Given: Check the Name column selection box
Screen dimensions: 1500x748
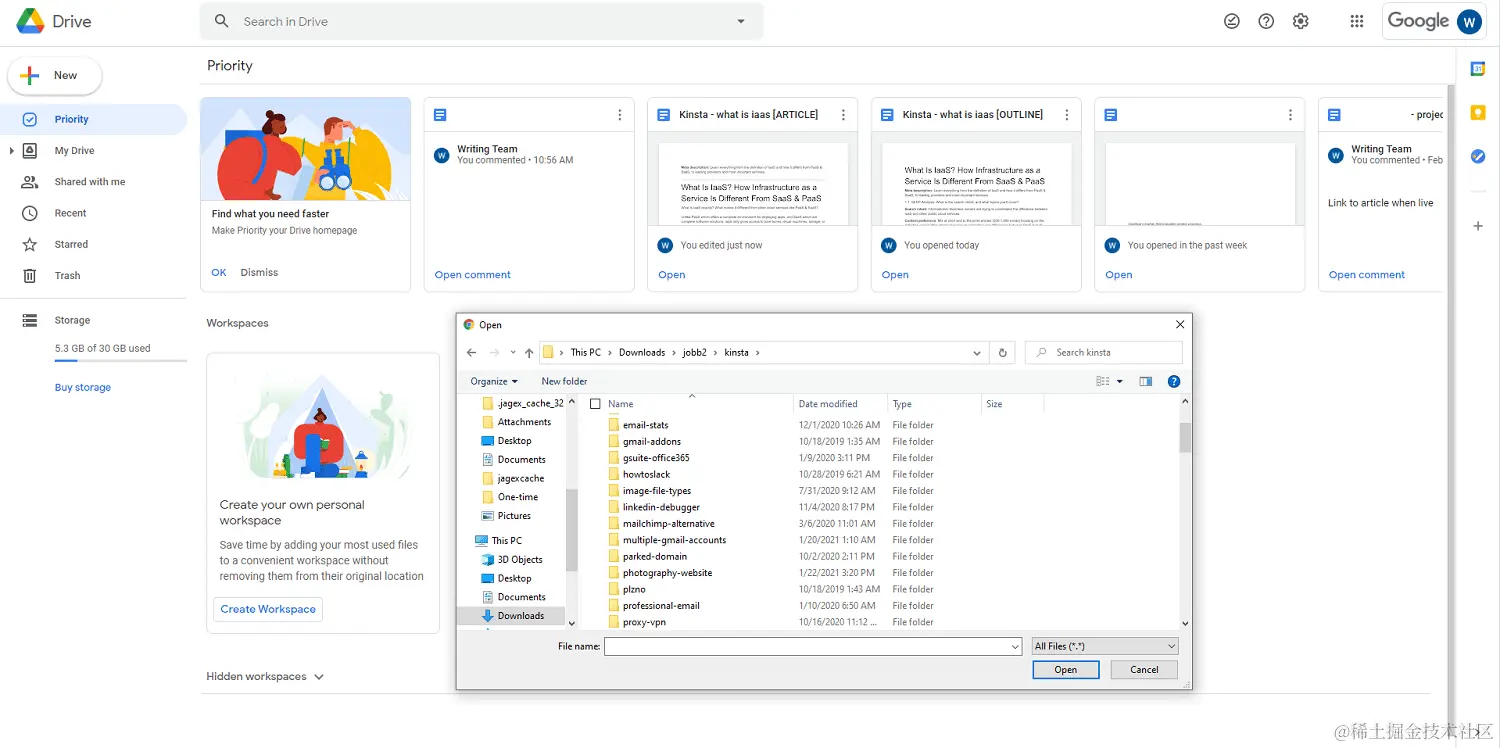Looking at the screenshot, I should [x=595, y=403].
